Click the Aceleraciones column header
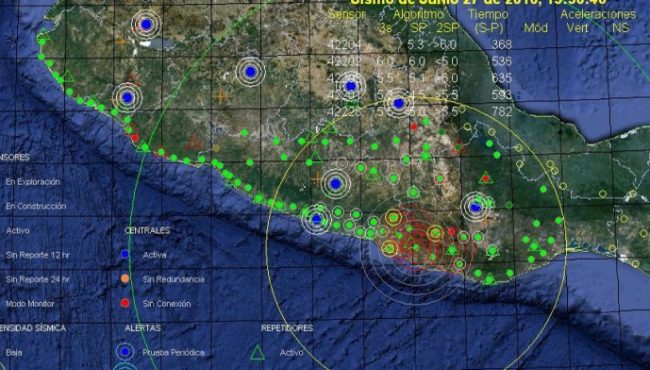 (x=598, y=15)
